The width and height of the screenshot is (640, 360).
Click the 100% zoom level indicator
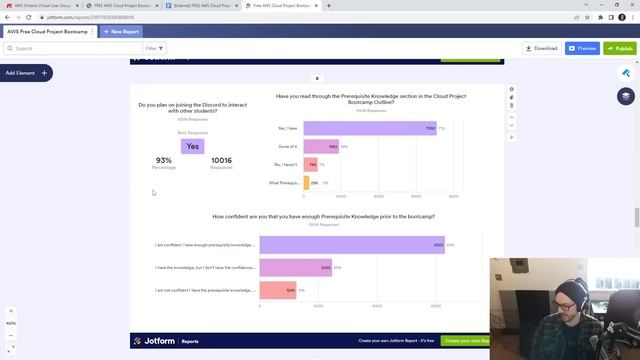coord(11,323)
